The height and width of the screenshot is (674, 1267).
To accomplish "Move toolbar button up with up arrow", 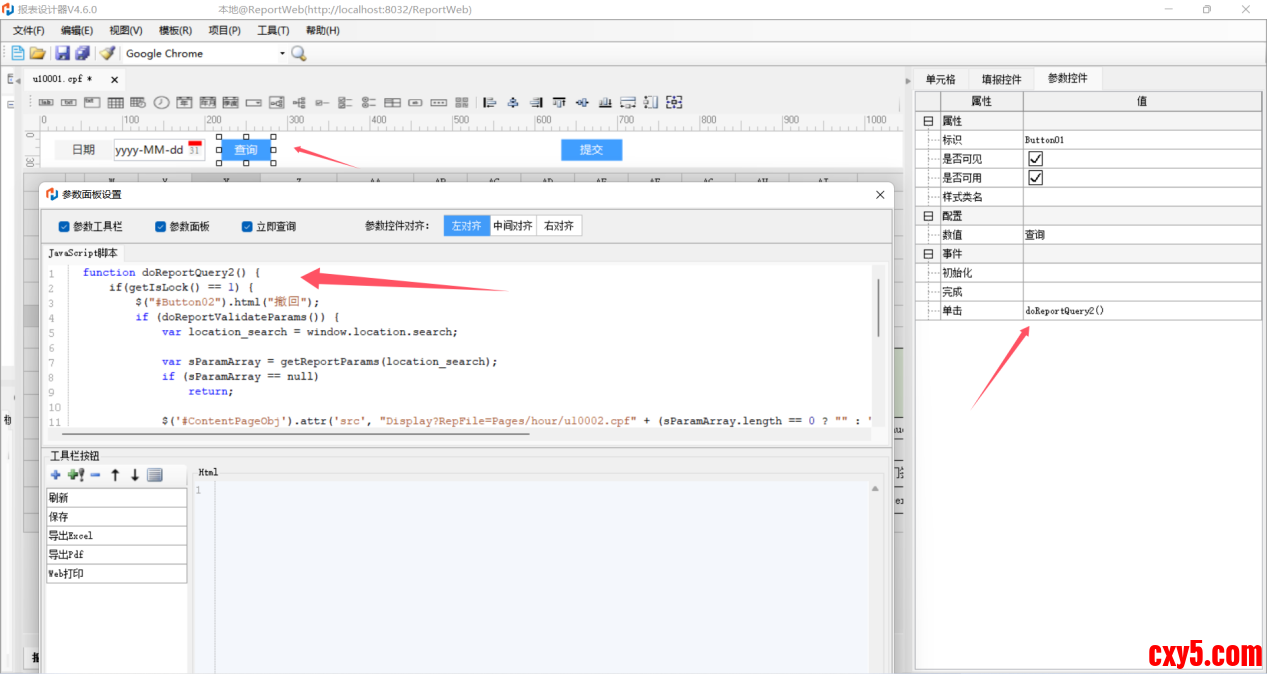I will coord(115,475).
